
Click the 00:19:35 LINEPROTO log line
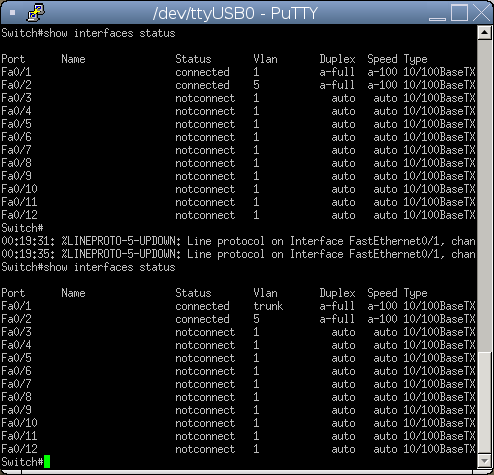tap(238, 254)
